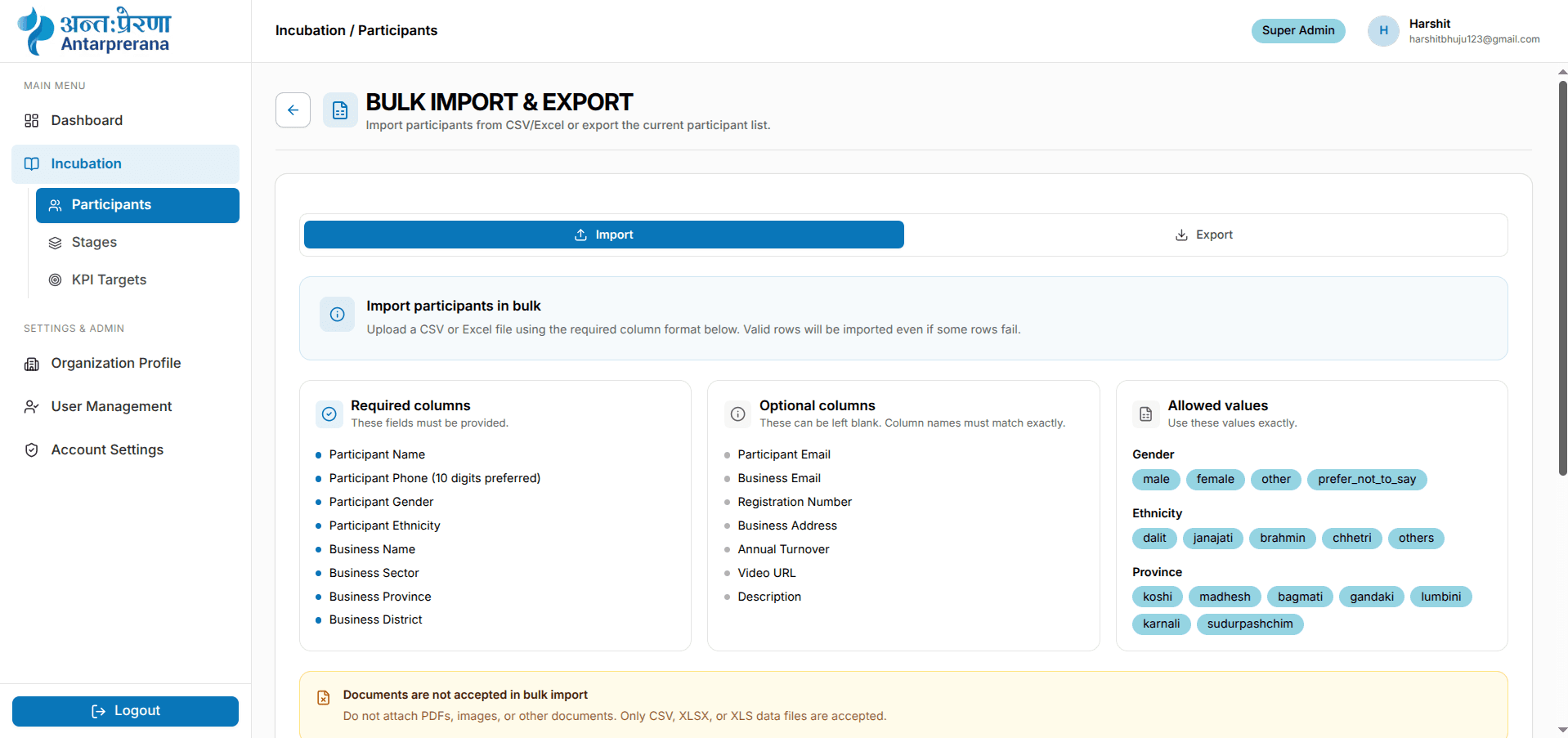1568x738 pixels.
Task: Click the info icon beside Import participants in bulk
Action: pyautogui.click(x=337, y=315)
